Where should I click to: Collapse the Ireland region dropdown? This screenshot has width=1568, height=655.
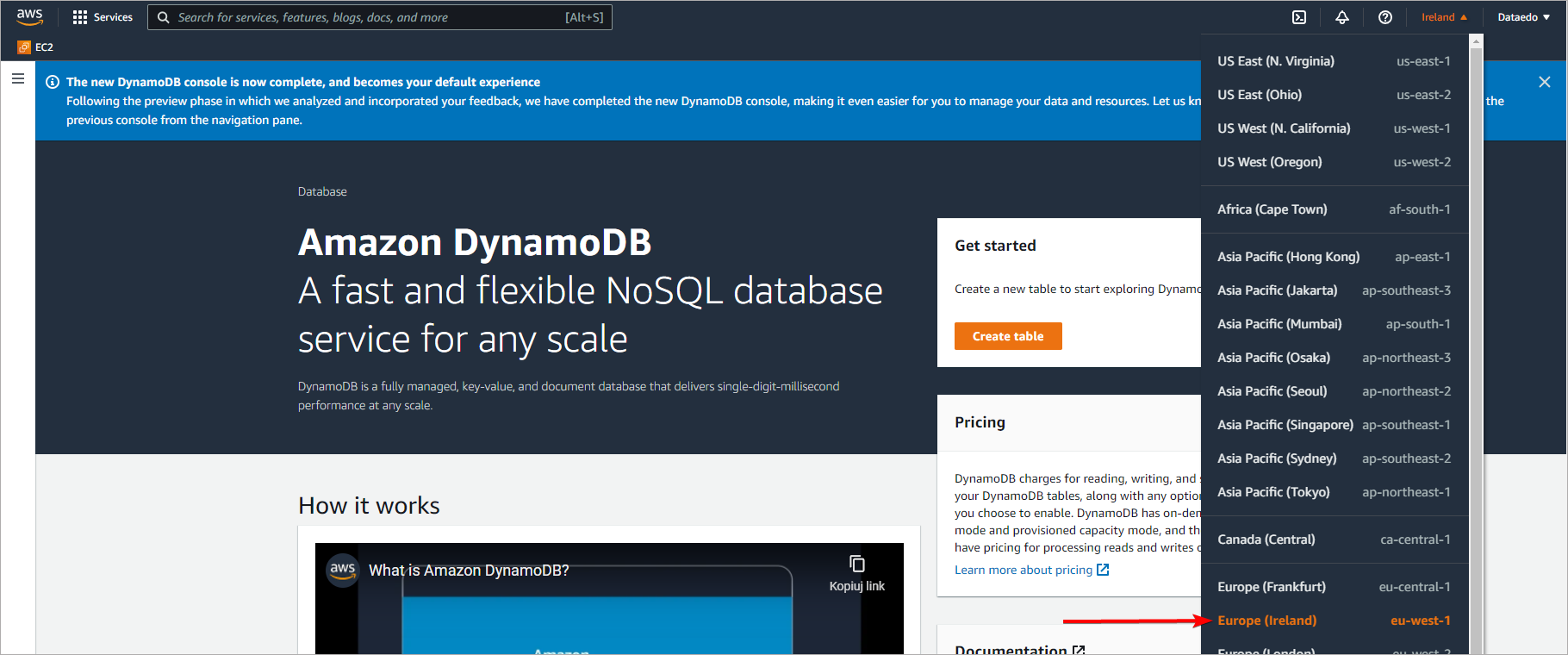pos(1444,17)
